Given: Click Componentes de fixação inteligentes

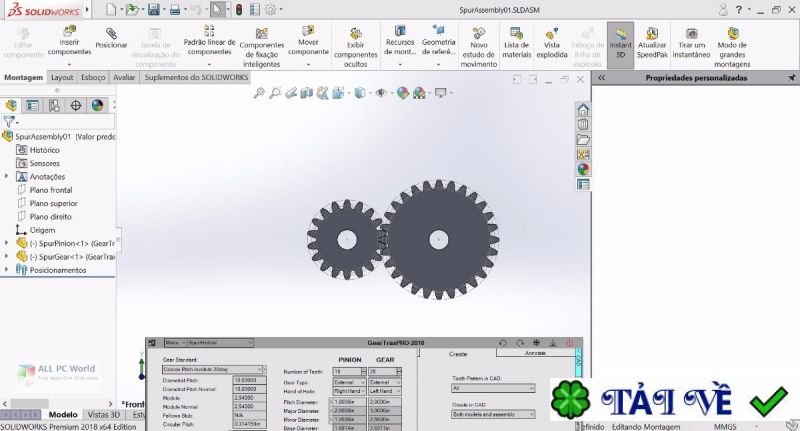Looking at the screenshot, I should click(262, 47).
